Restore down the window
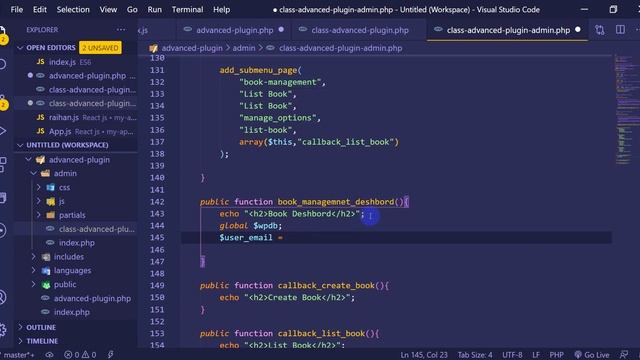Image resolution: width=640 pixels, height=360 pixels. 613,9
